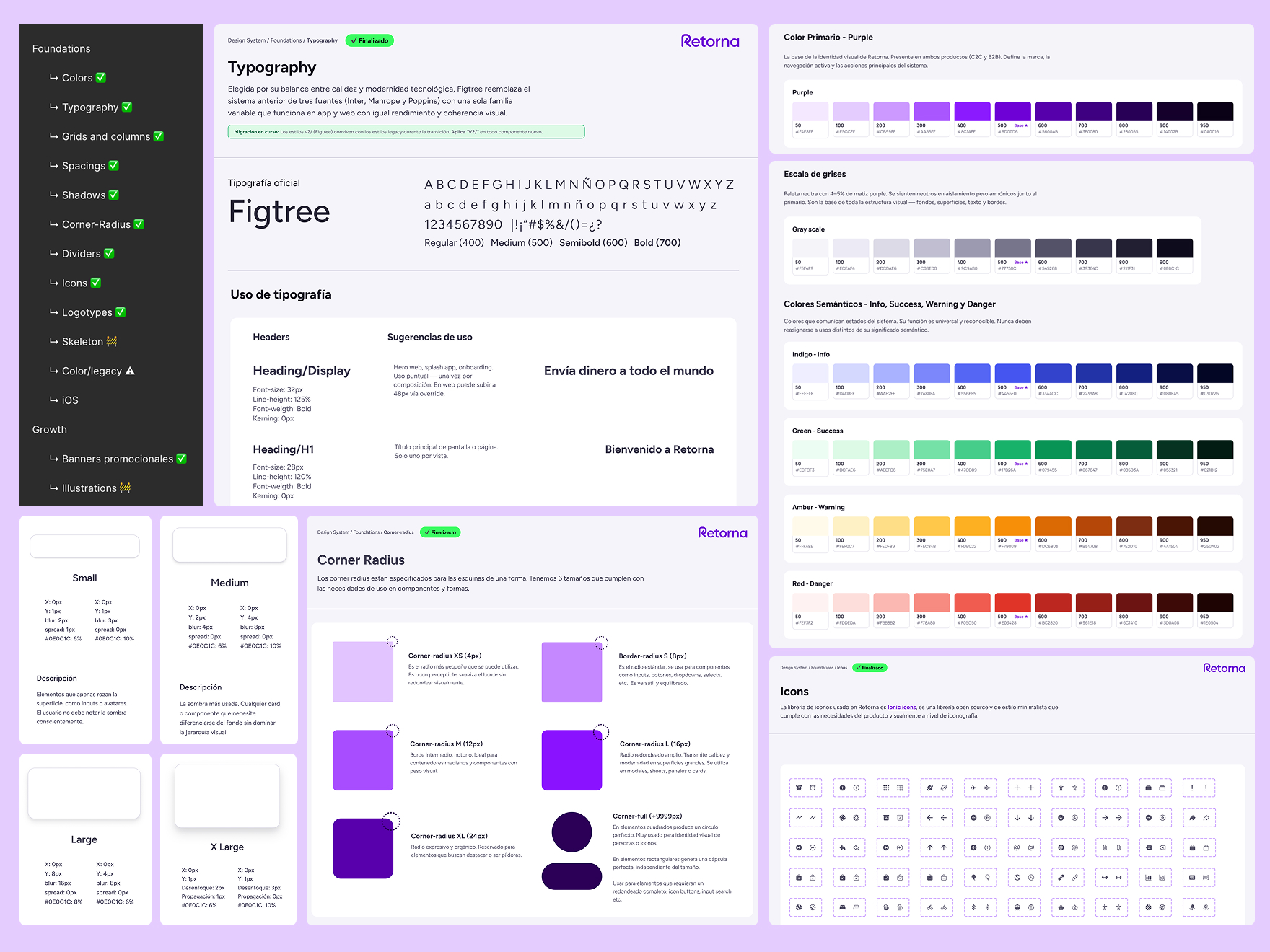Viewport: 1270px width, 952px height.
Task: Select the filled bar chart icon
Action: 1148,878
